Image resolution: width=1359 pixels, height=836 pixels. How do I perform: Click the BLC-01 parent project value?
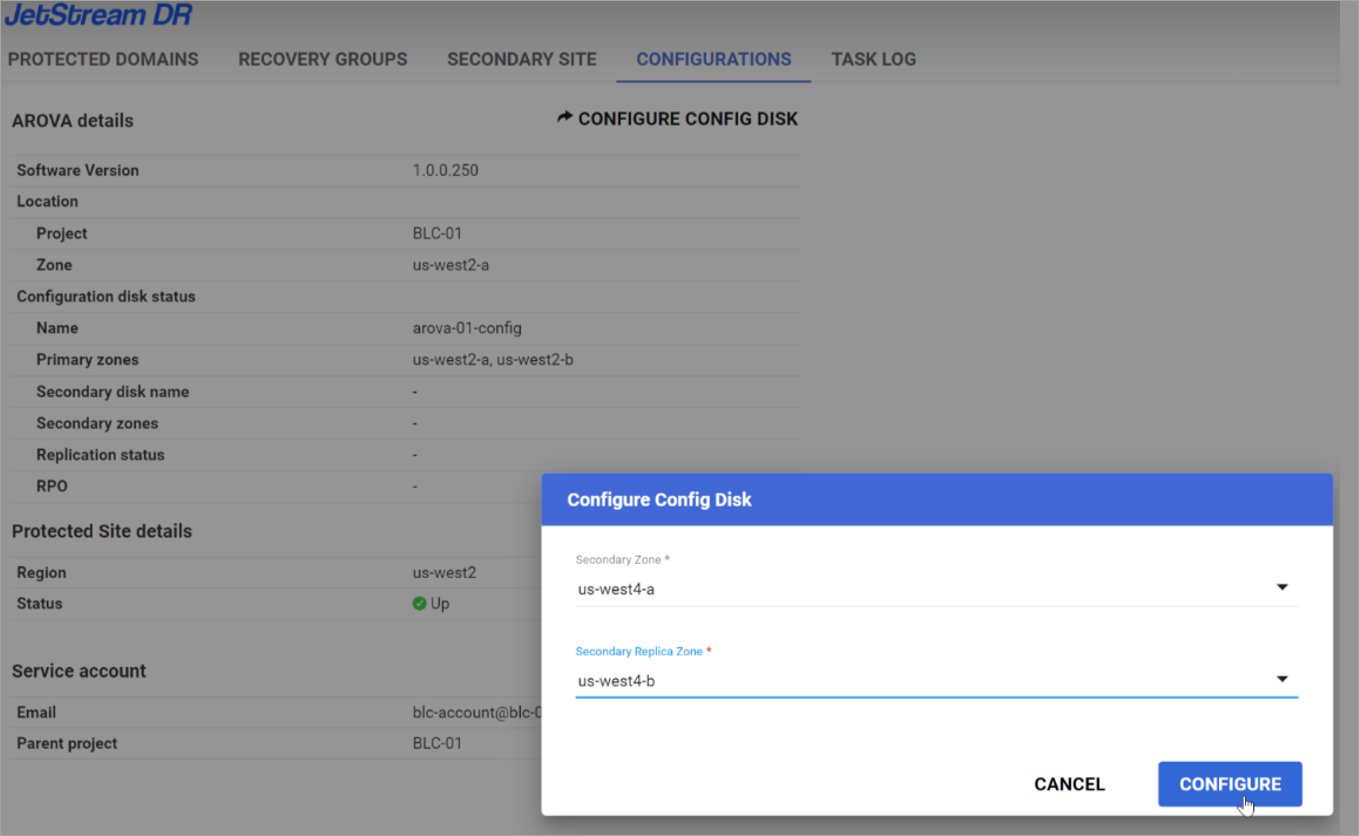(x=438, y=744)
